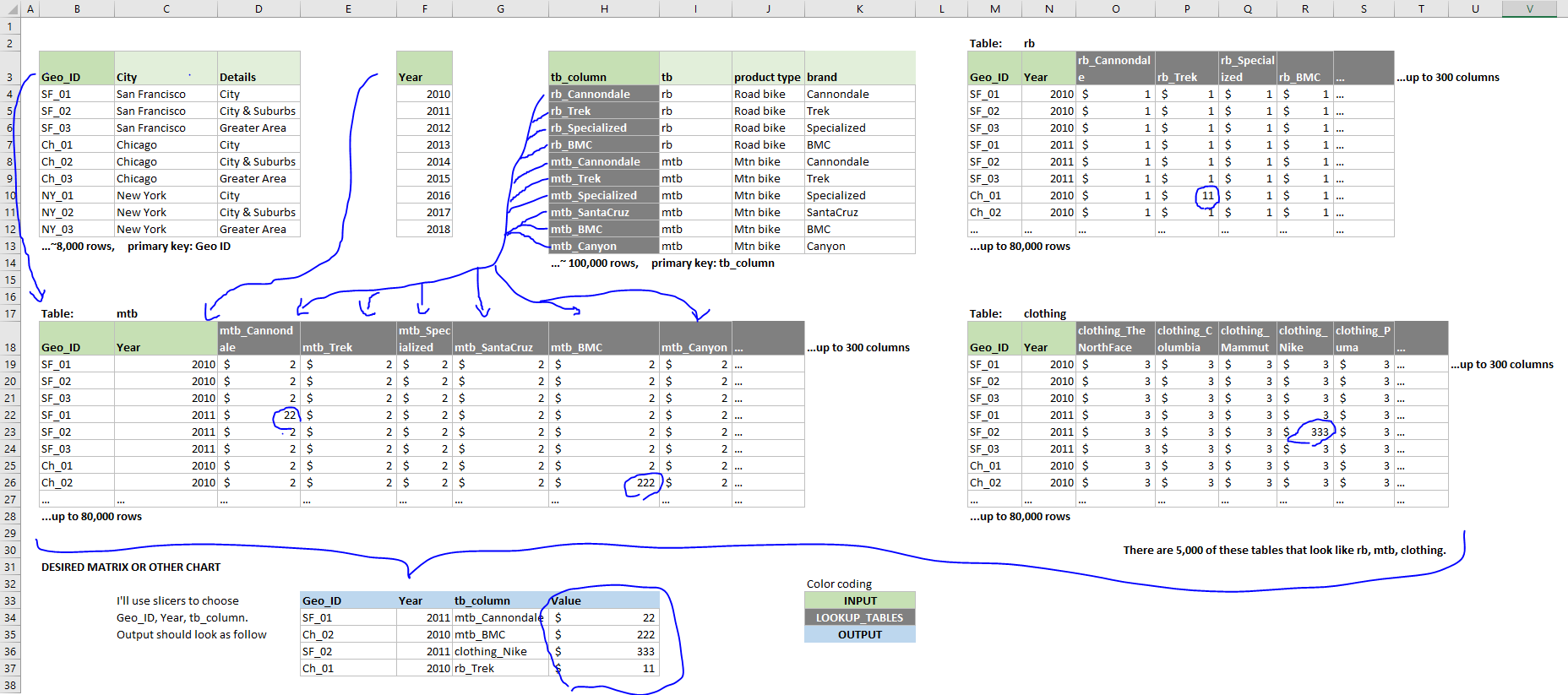Screen dimensions: 1568x695
Task: Select the circled '11' in rb table
Action: pos(1186,195)
